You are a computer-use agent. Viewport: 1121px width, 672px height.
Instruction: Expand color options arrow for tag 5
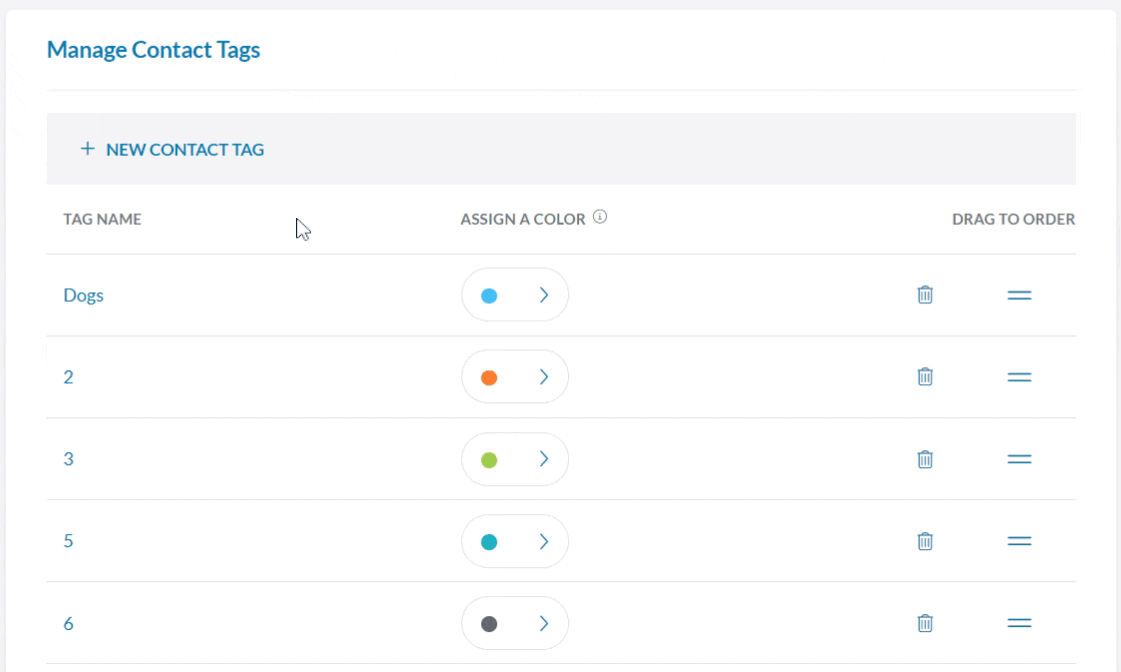[x=544, y=541]
